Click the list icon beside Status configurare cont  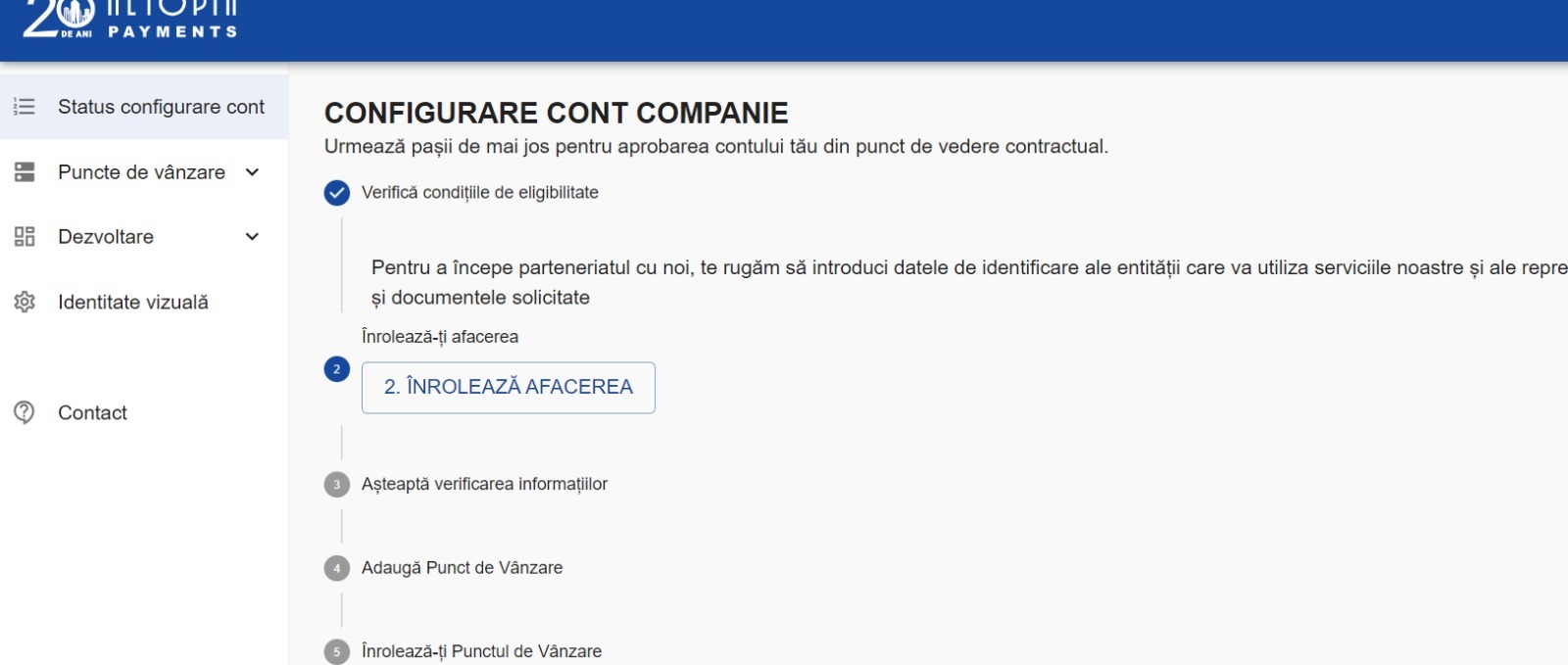tap(24, 107)
